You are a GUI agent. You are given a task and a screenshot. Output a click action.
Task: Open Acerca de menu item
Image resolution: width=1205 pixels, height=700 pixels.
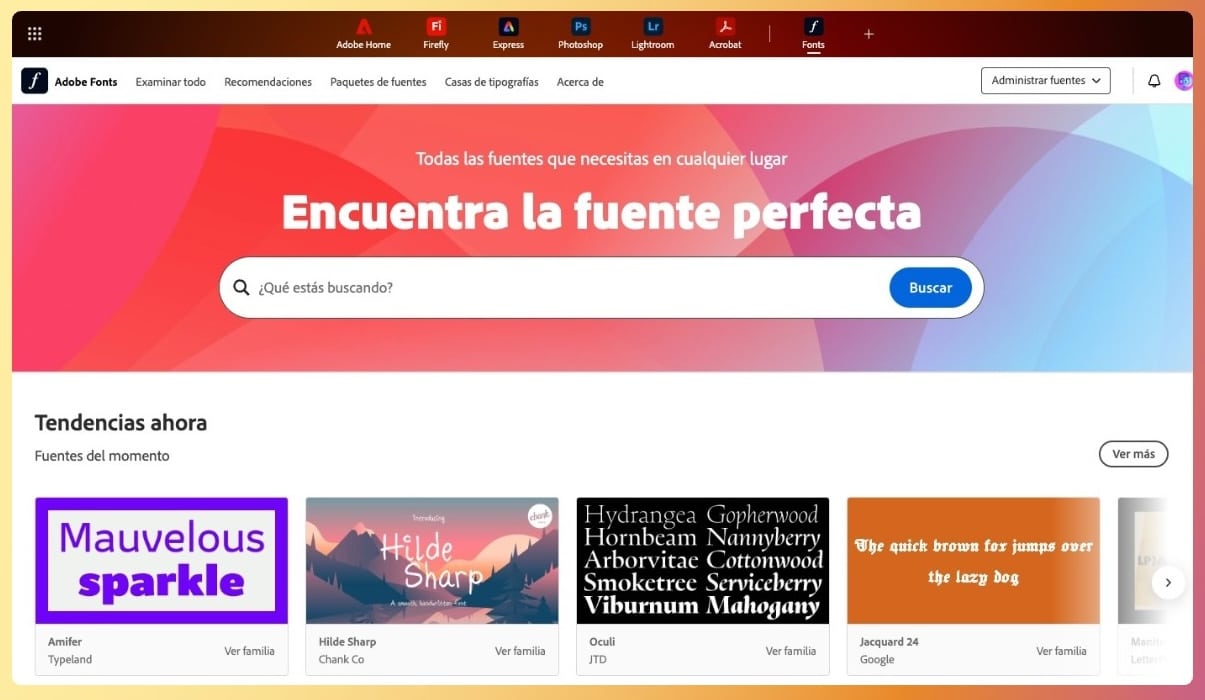[x=580, y=82]
